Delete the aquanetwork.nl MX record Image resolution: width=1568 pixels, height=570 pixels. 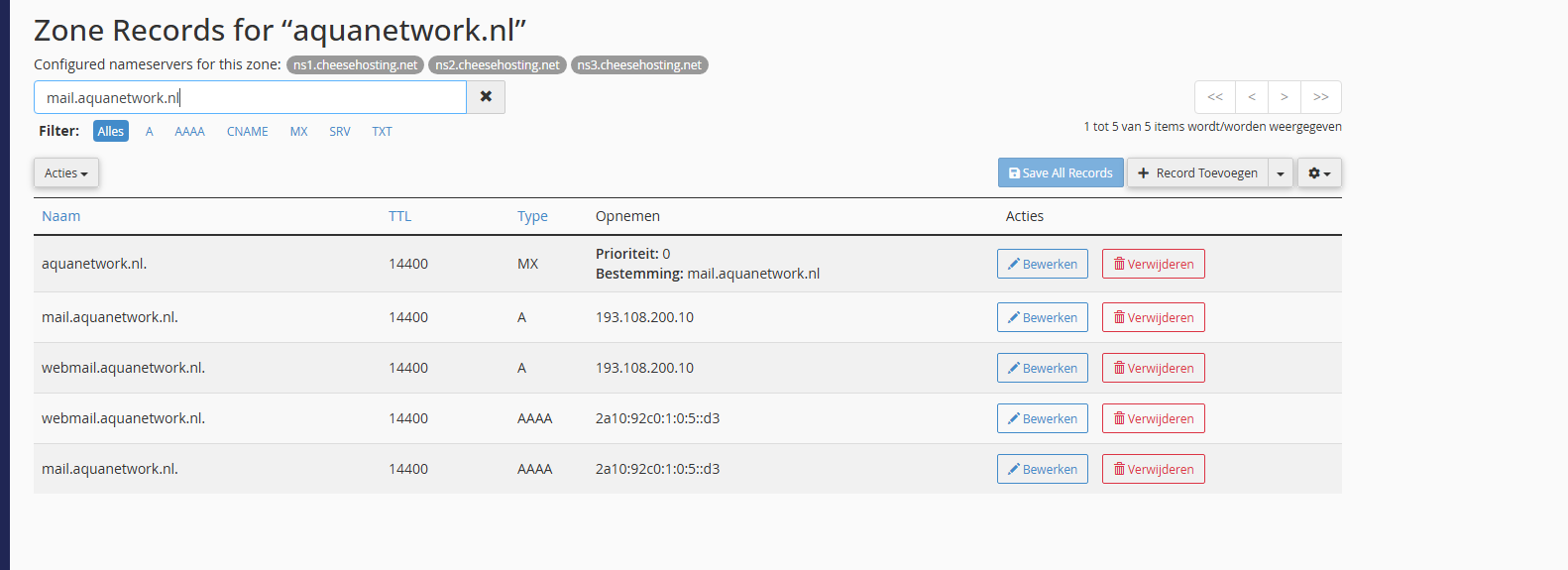click(1153, 265)
